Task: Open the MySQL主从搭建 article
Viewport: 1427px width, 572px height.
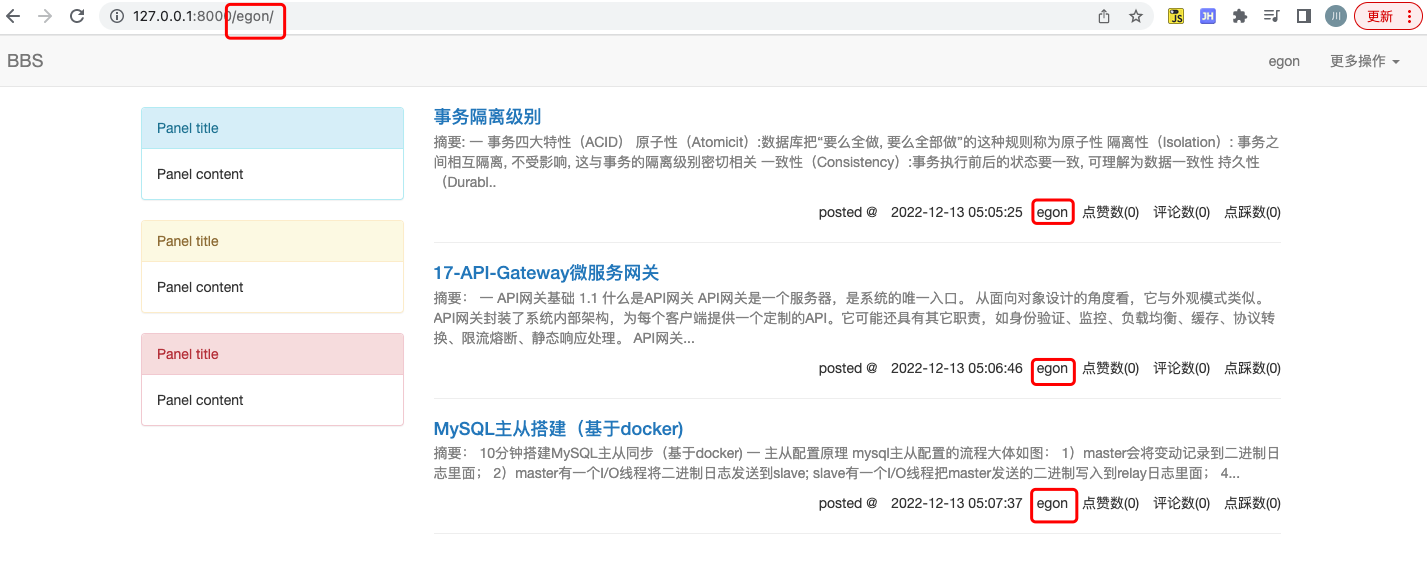Action: (558, 429)
